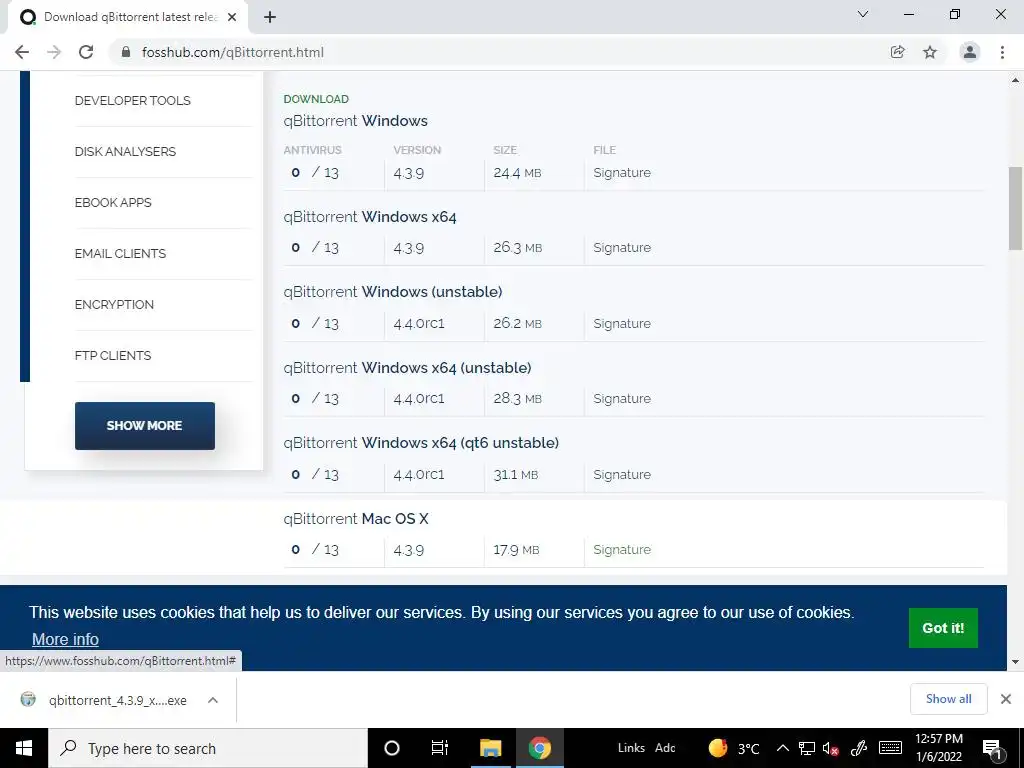
Task: Click the padlock site info icon
Action: pos(126,52)
